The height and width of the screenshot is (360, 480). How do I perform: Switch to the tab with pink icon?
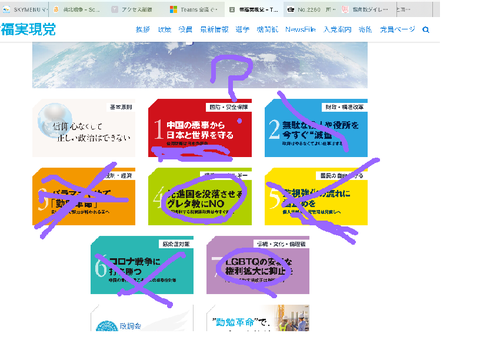coord(367,10)
